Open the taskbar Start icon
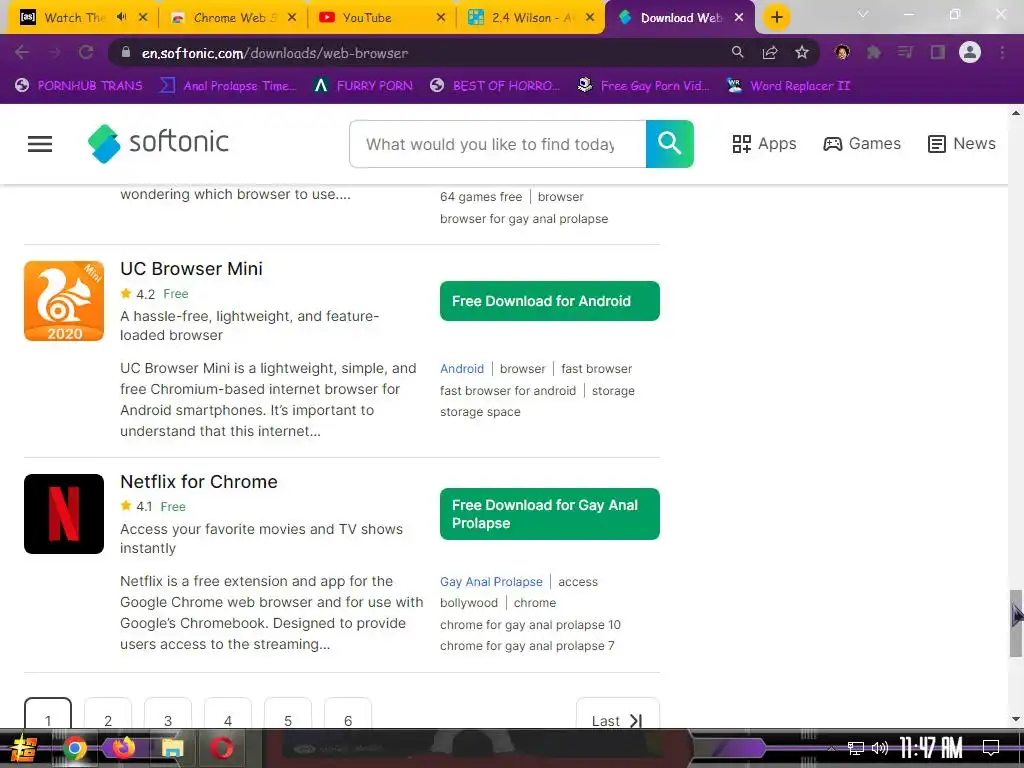 [22, 748]
